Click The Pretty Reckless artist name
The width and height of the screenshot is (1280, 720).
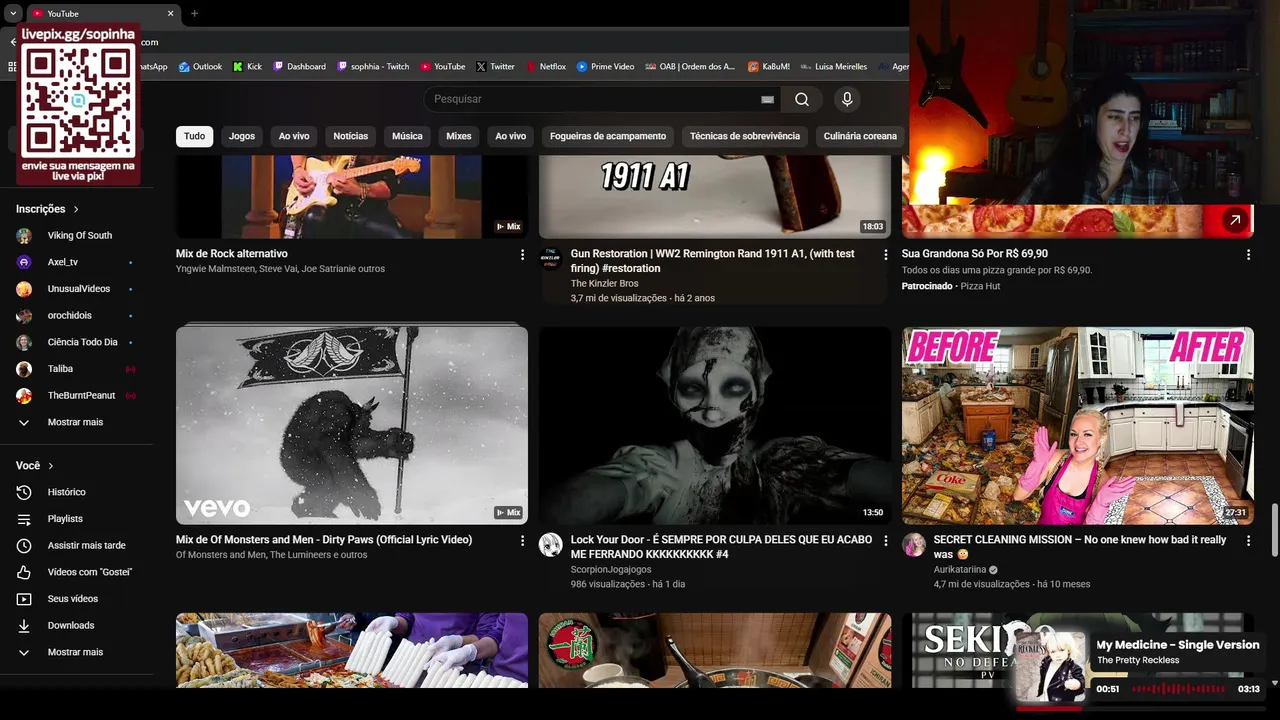tap(1138, 660)
